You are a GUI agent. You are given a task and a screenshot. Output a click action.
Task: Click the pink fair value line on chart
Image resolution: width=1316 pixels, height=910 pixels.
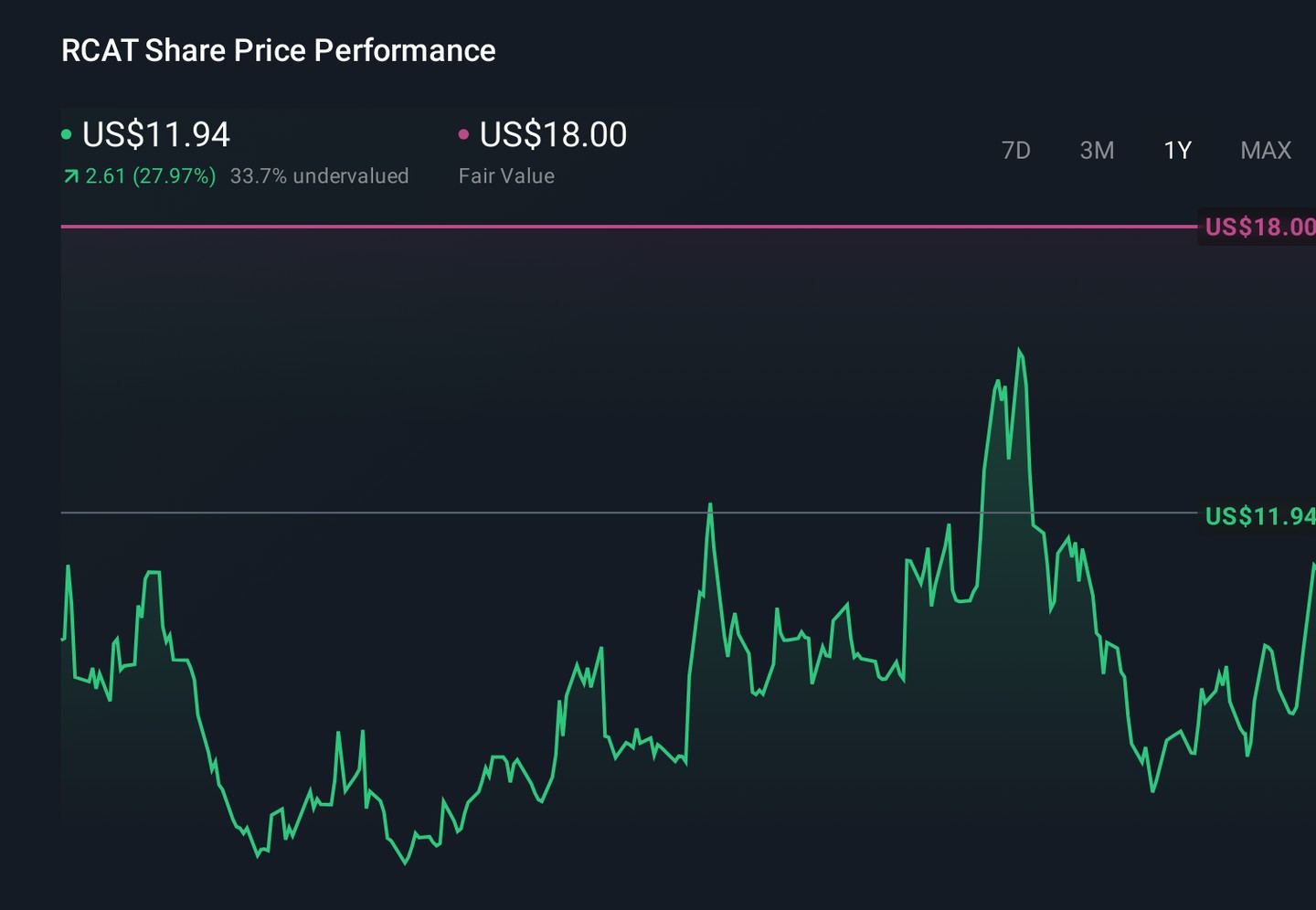(629, 226)
